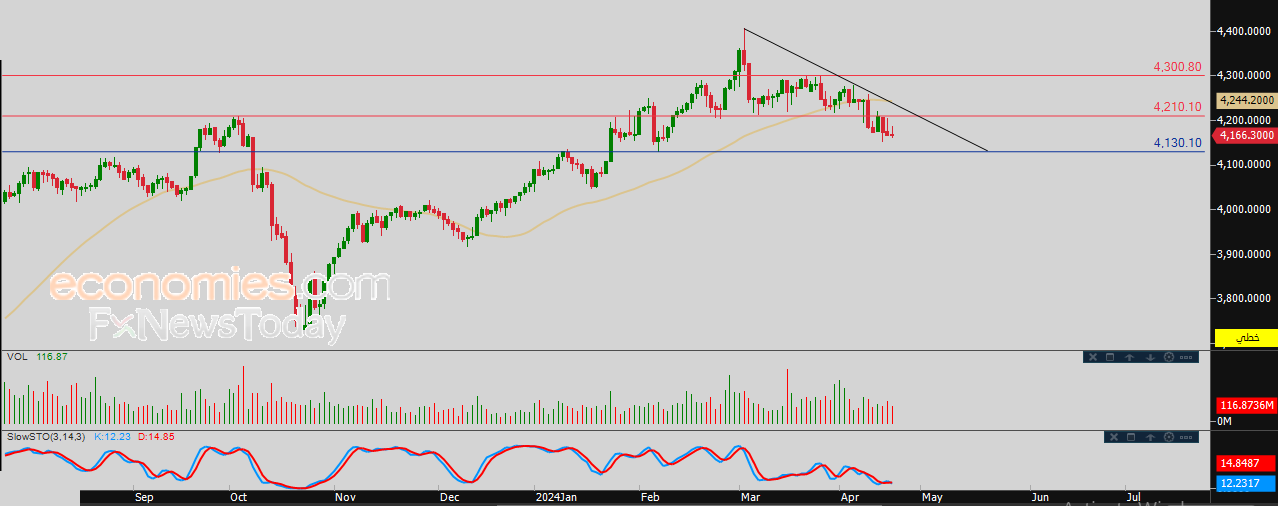Close the SlowSTO indicator panel
Viewport: 1278px width, 506px height.
click(1113, 437)
